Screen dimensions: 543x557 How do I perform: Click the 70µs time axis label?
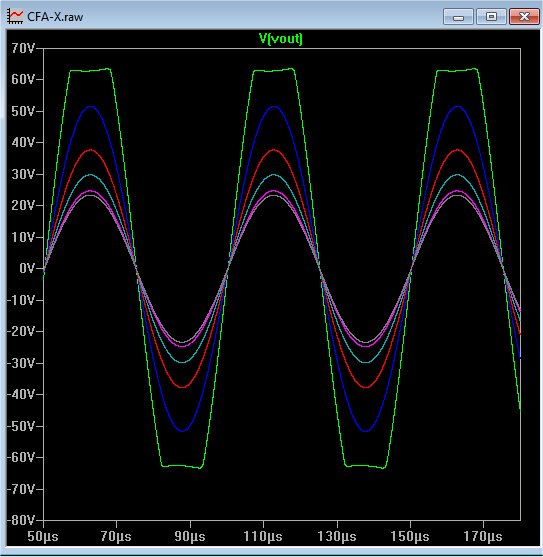click(x=116, y=536)
